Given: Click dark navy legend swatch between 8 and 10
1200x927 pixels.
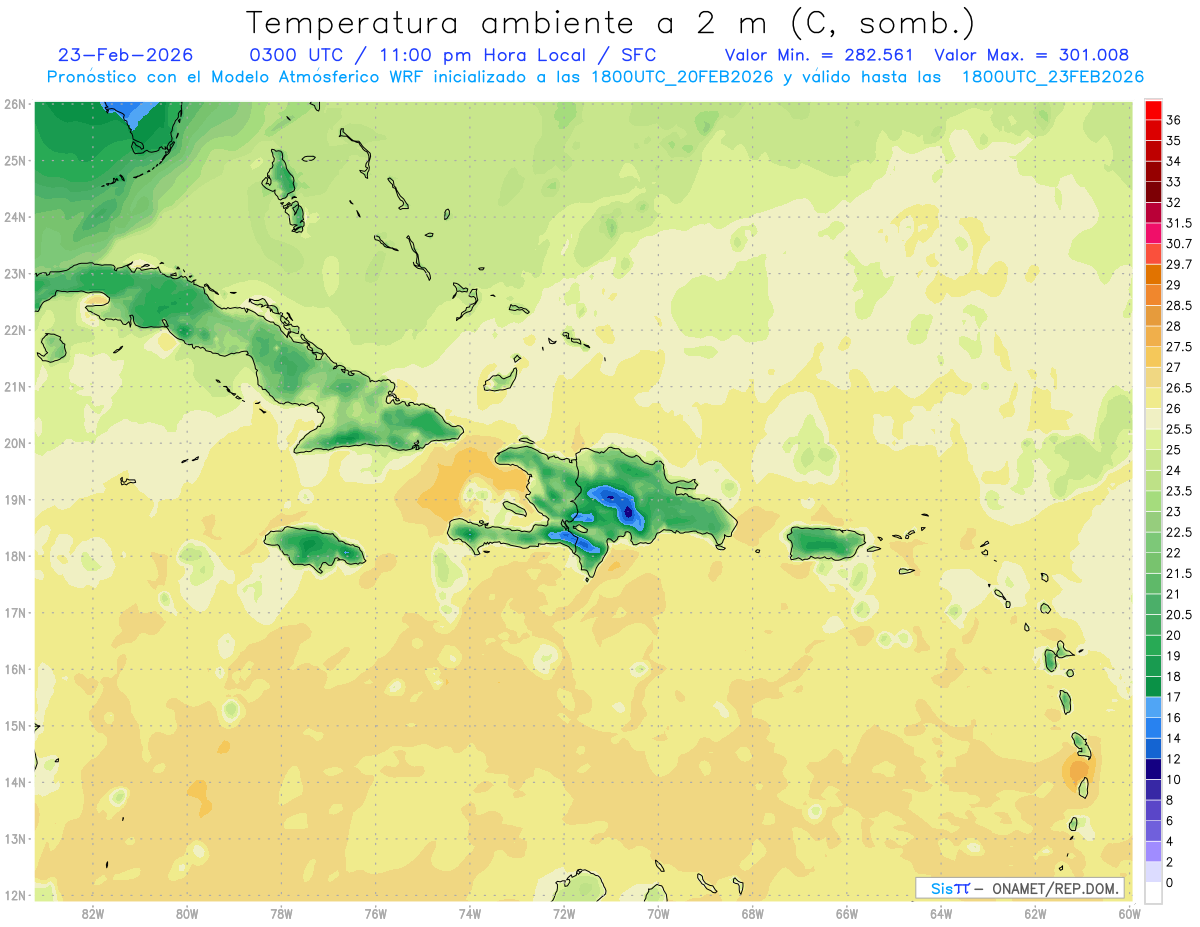Looking at the screenshot, I should pos(1153,789).
